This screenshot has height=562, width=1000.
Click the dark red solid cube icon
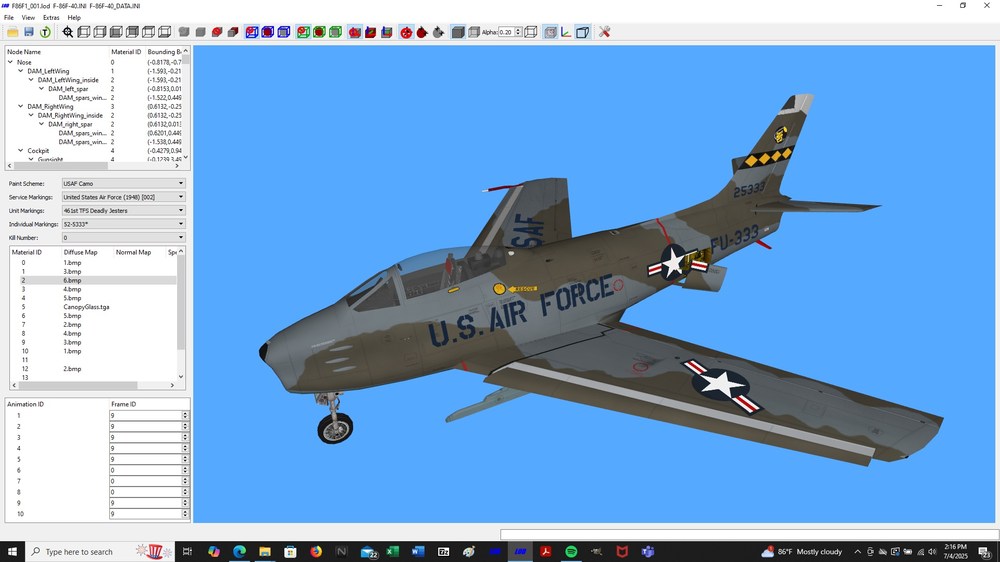[x=233, y=32]
